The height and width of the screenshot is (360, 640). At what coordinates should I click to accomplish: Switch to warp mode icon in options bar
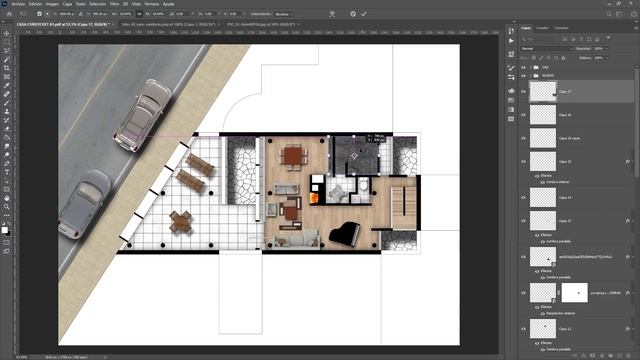[x=332, y=14]
